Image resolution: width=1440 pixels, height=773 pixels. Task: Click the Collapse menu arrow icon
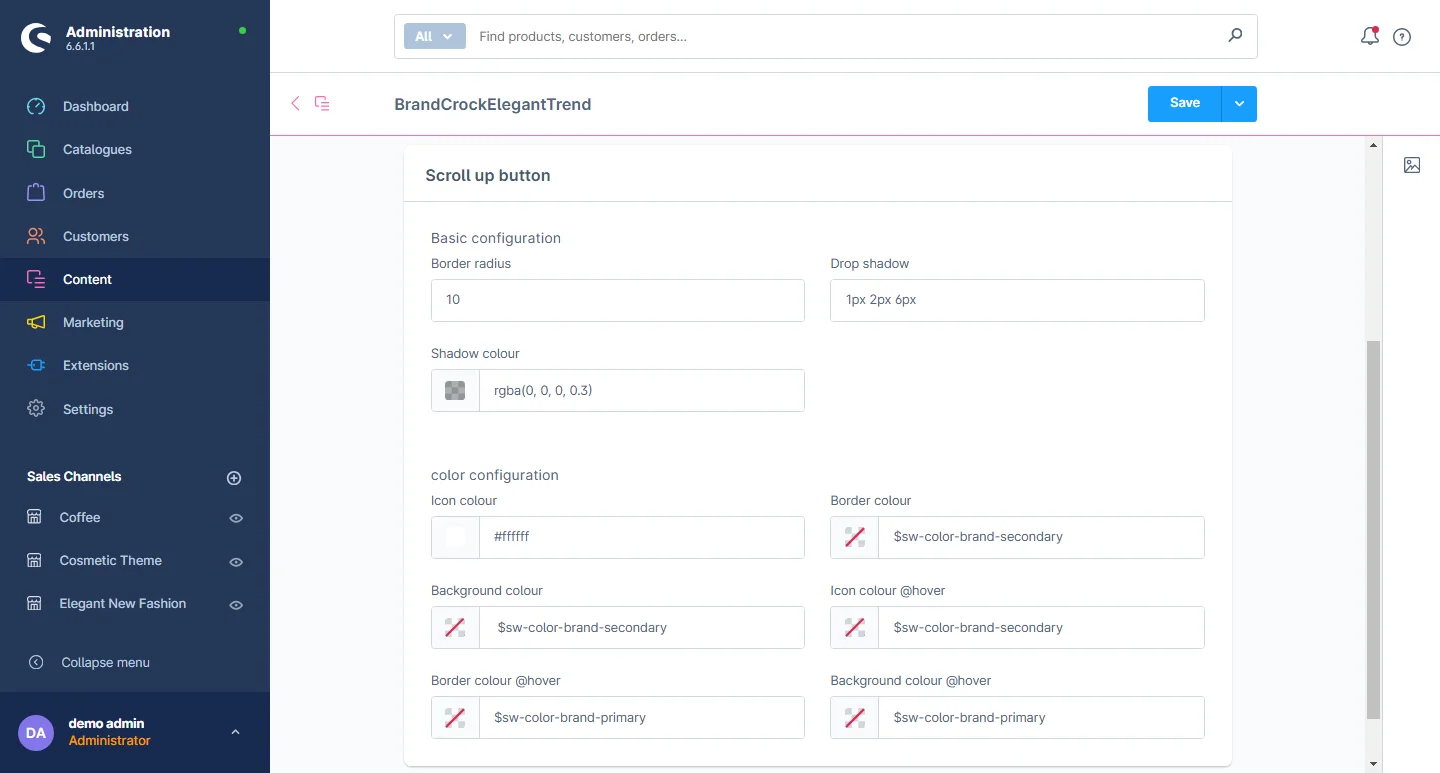(x=36, y=662)
